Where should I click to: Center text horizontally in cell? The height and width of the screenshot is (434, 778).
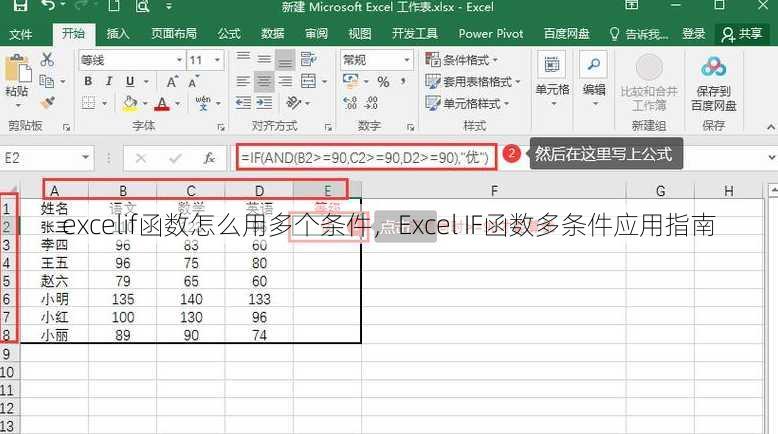[264, 81]
